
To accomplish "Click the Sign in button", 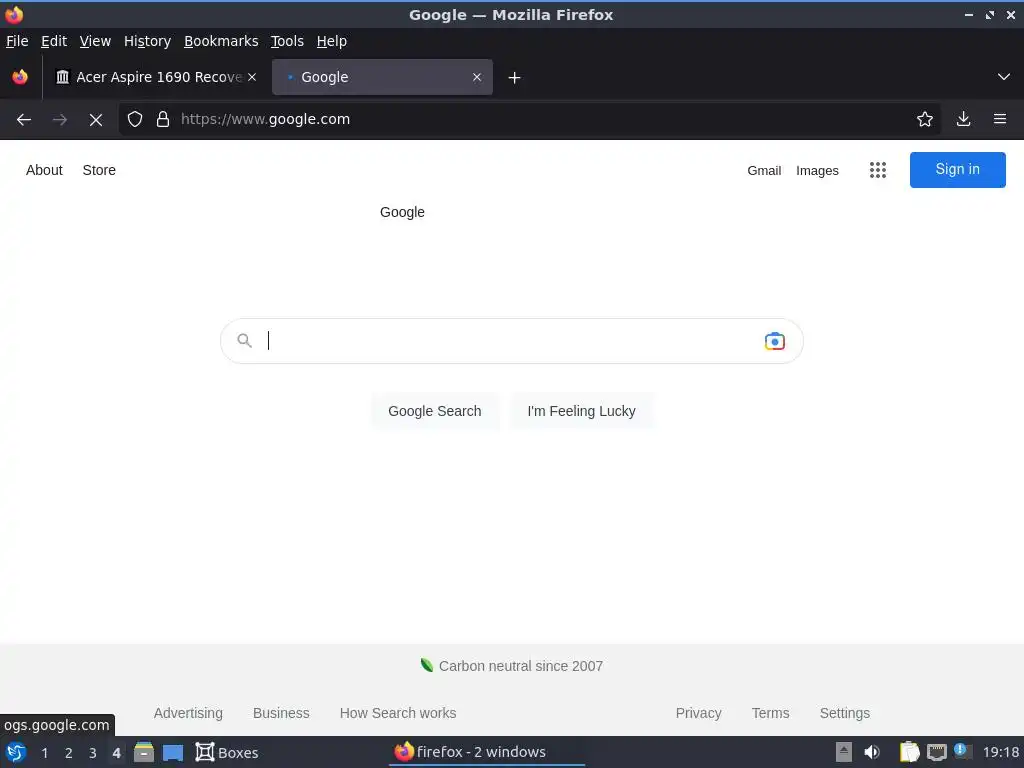I will 957,170.
